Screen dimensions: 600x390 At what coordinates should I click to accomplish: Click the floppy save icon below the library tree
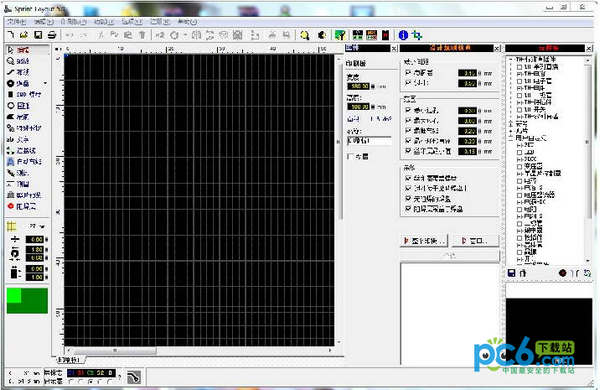511,273
